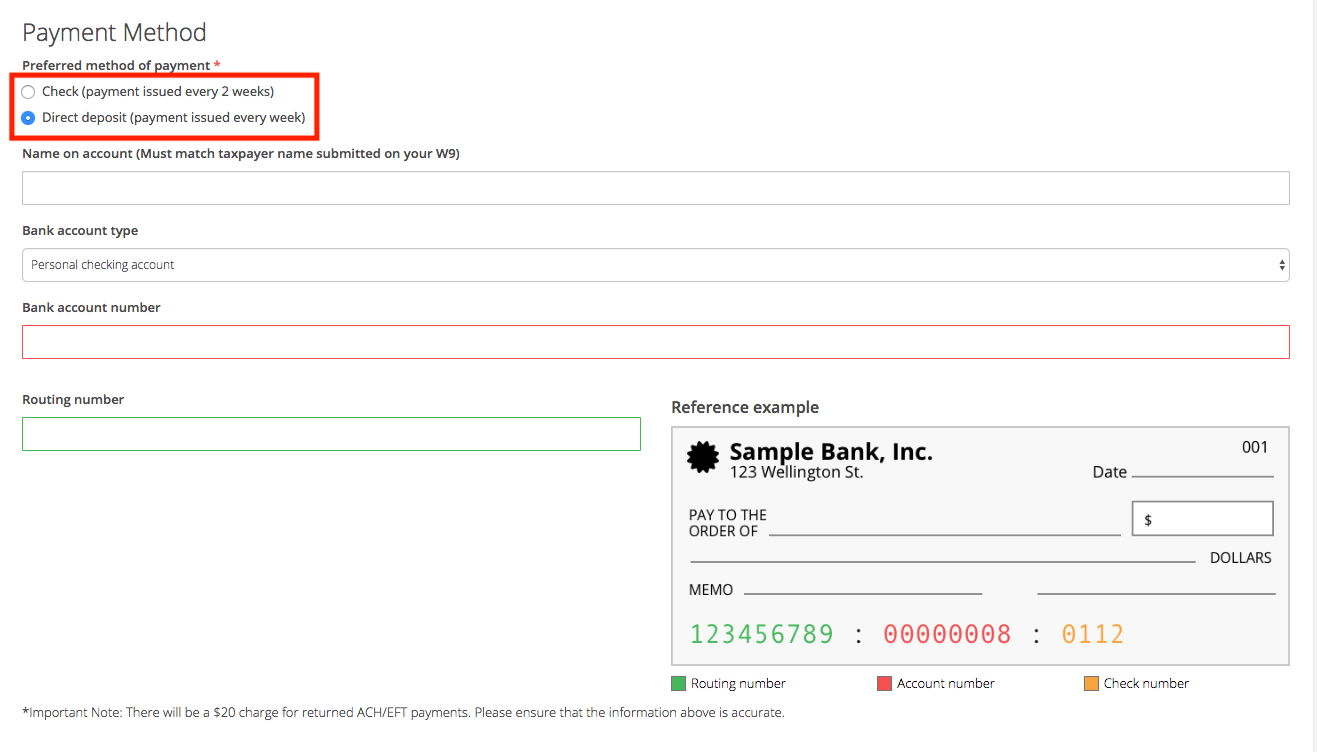
Task: Click the green 123456789 routing digits
Action: [x=762, y=634]
